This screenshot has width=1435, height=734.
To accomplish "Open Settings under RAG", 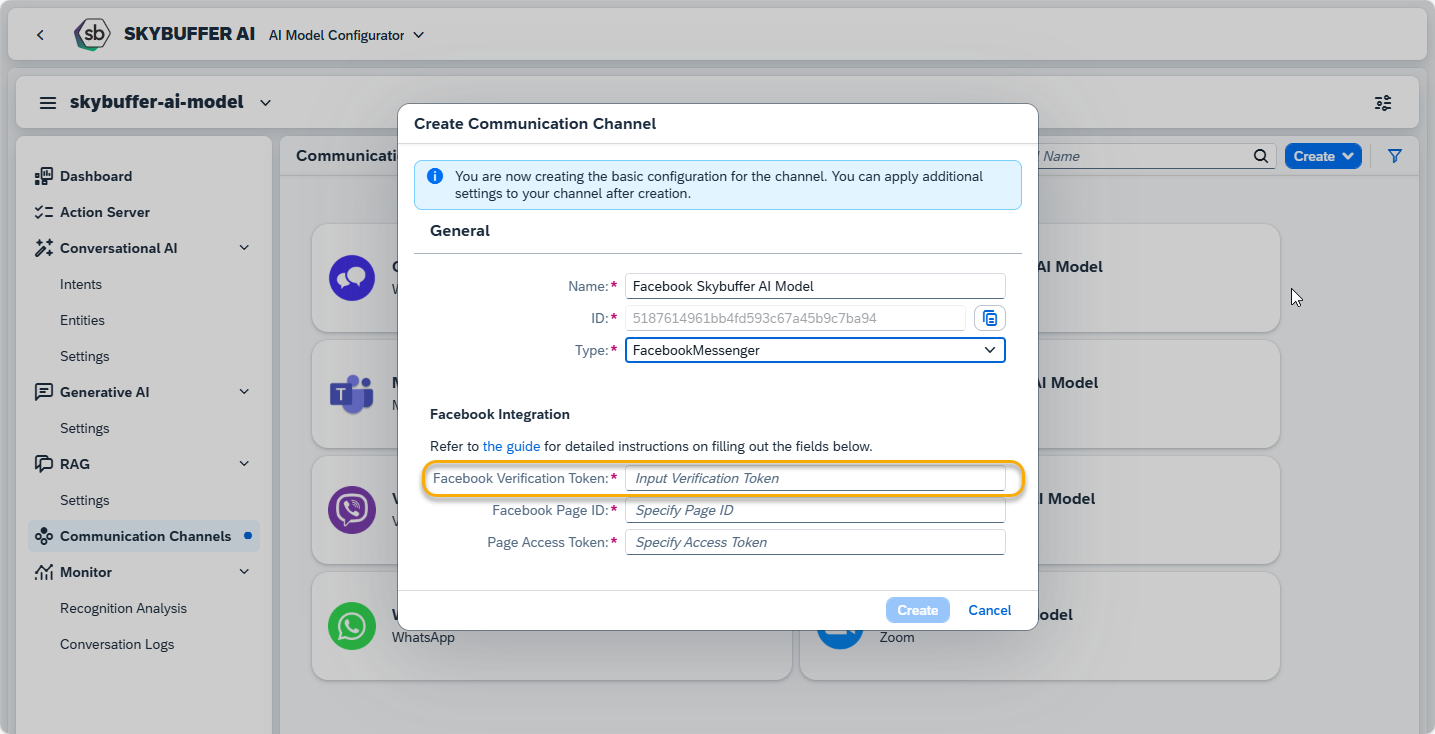I will pyautogui.click(x=85, y=500).
